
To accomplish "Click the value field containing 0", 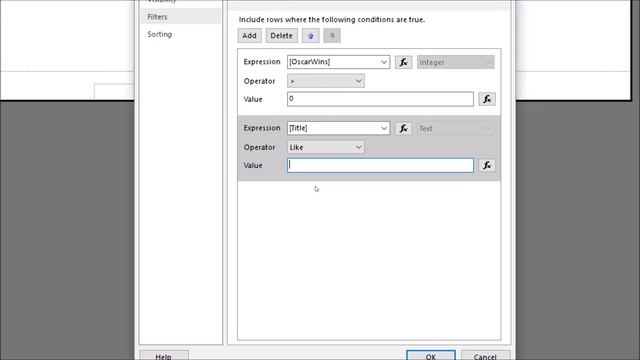I will point(380,99).
